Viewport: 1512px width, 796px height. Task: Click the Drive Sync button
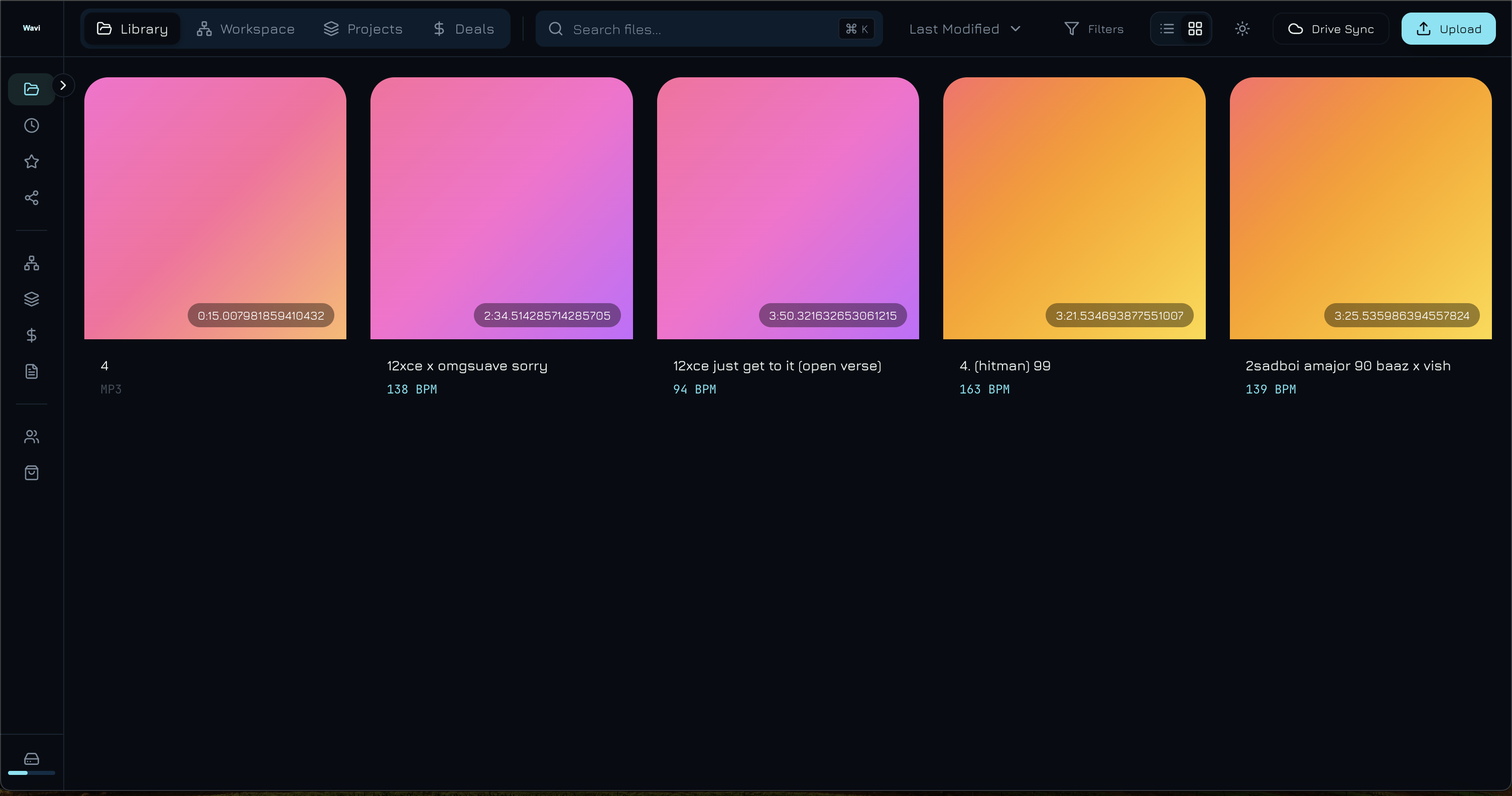(1330, 29)
